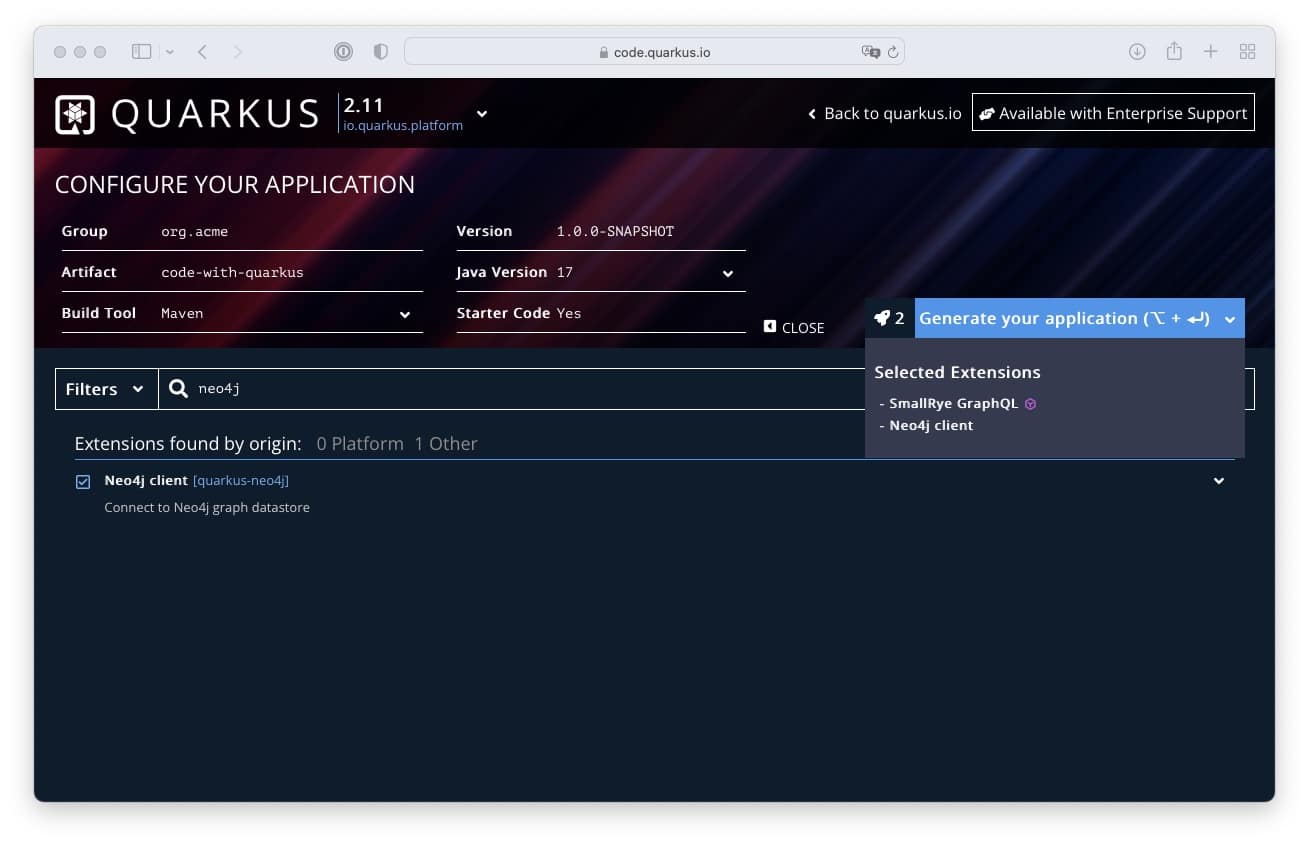Screen dimensions: 1309x844
Task: Click the handshake Enterprise Support icon
Action: click(986, 114)
